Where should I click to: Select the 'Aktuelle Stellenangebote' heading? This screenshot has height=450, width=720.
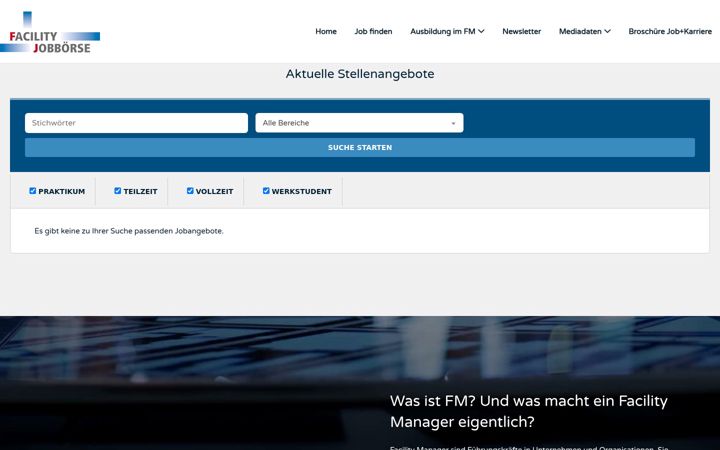click(x=360, y=74)
